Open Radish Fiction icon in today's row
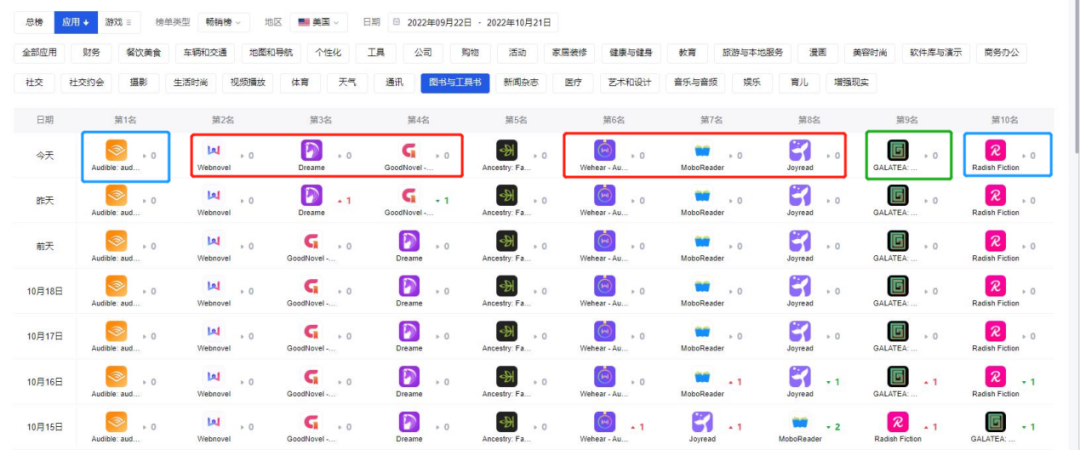Screen dimensions: 1080x450 point(995,151)
